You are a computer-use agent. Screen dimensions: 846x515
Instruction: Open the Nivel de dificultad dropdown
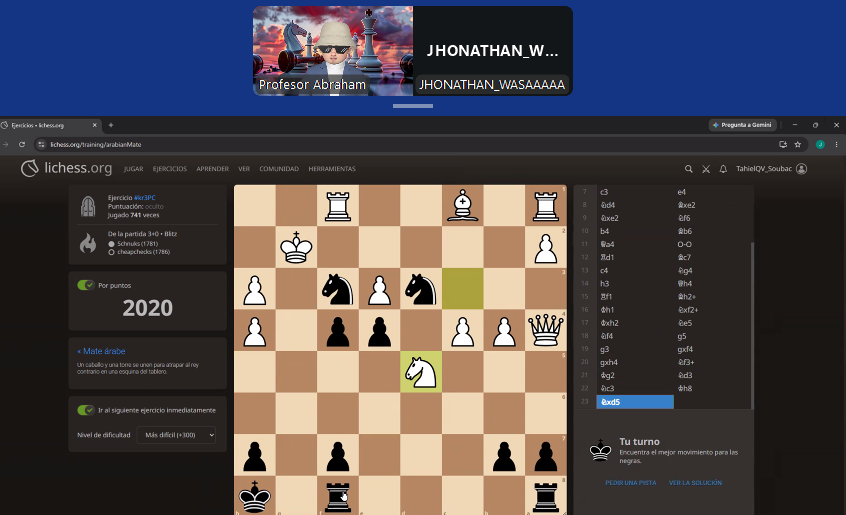[x=176, y=435]
